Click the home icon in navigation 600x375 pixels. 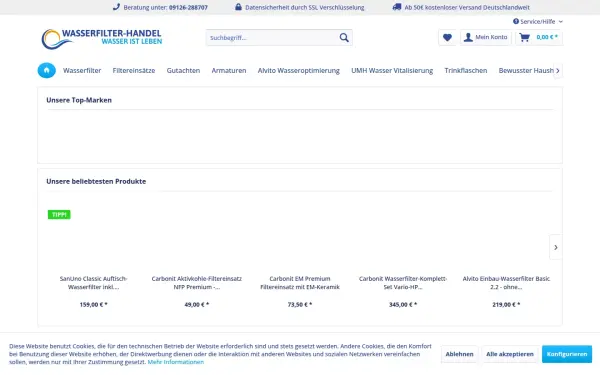tap(47, 70)
